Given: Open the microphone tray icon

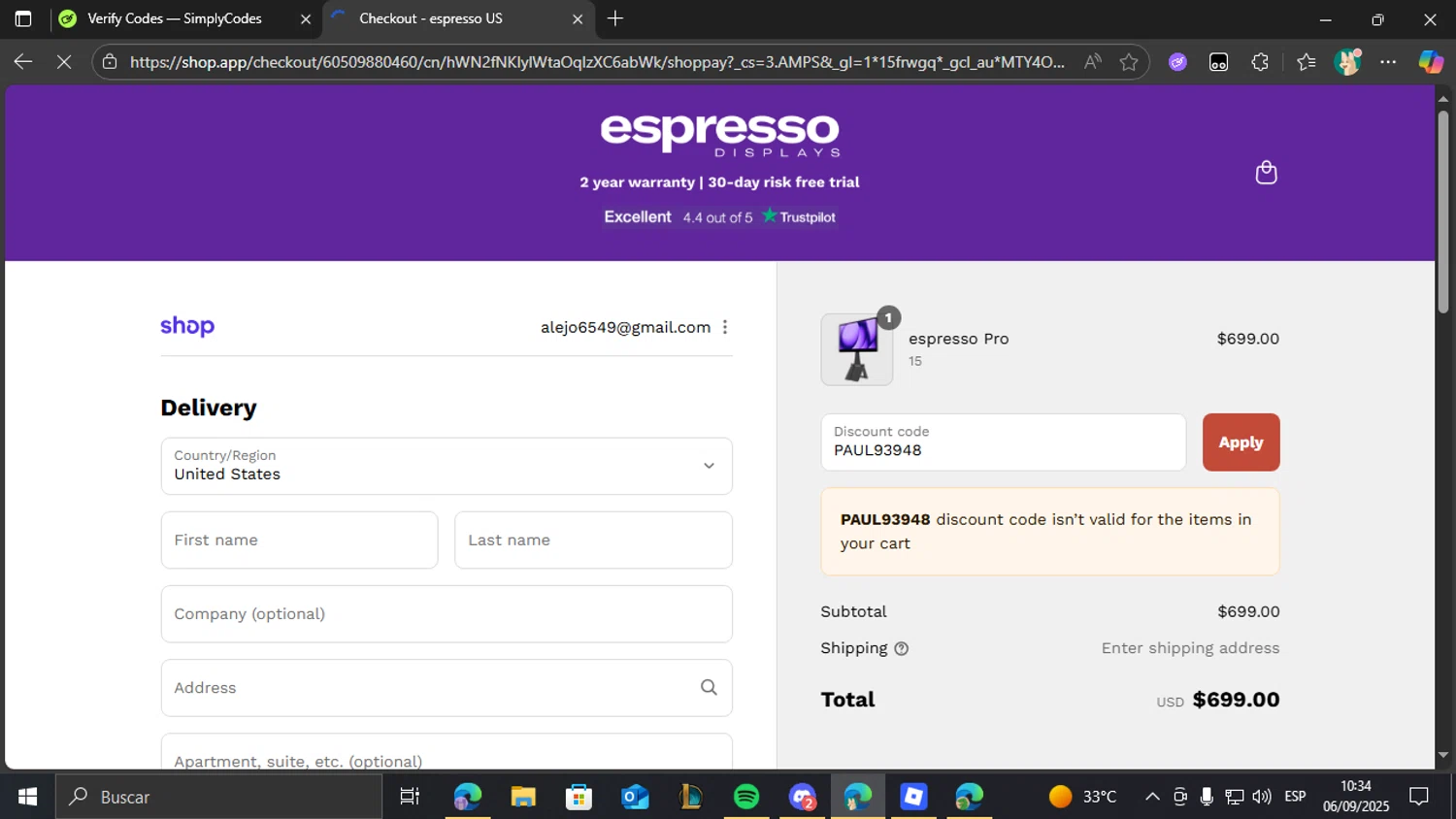Looking at the screenshot, I should tap(1207, 797).
